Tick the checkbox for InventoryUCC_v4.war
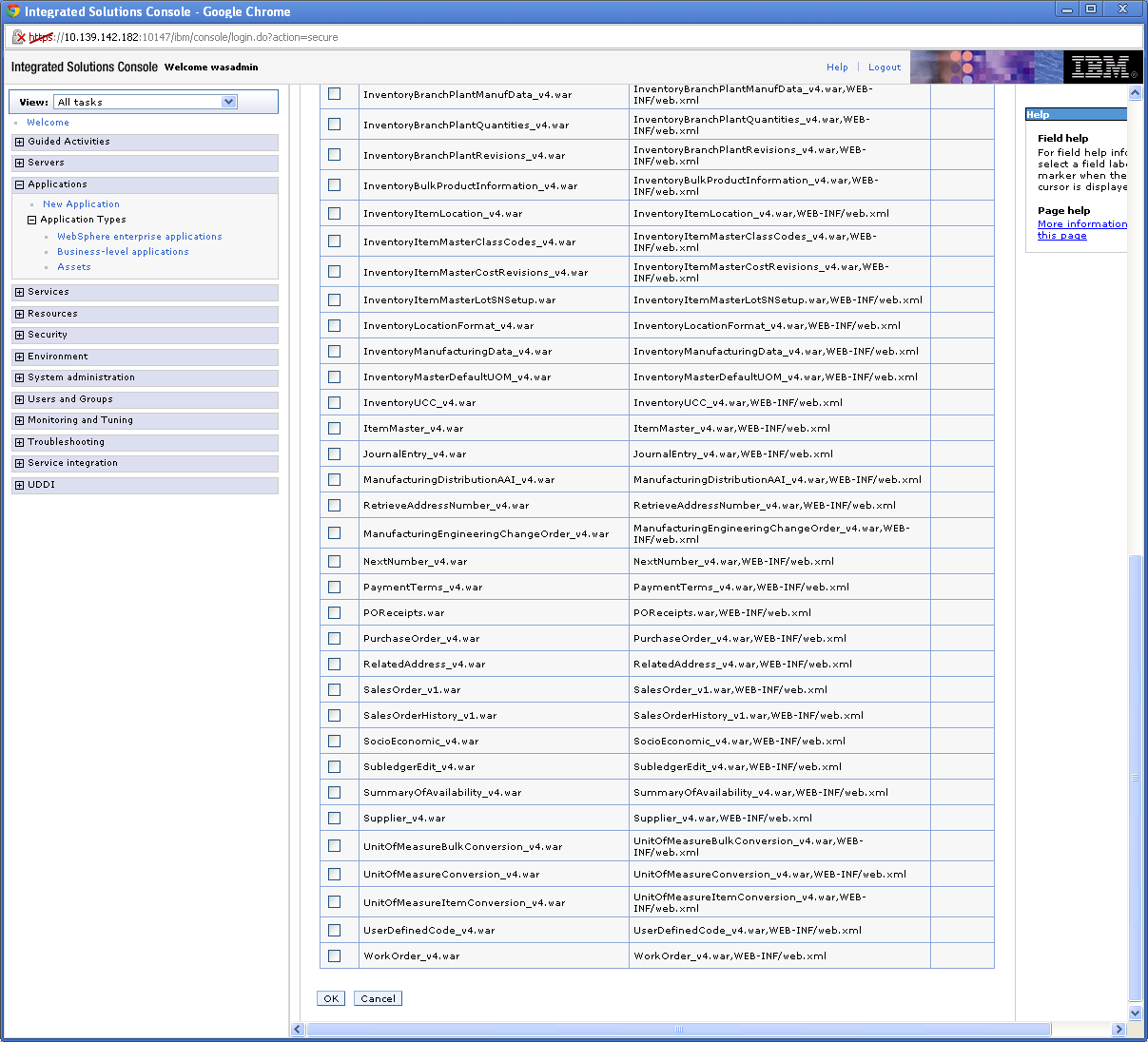 [334, 402]
